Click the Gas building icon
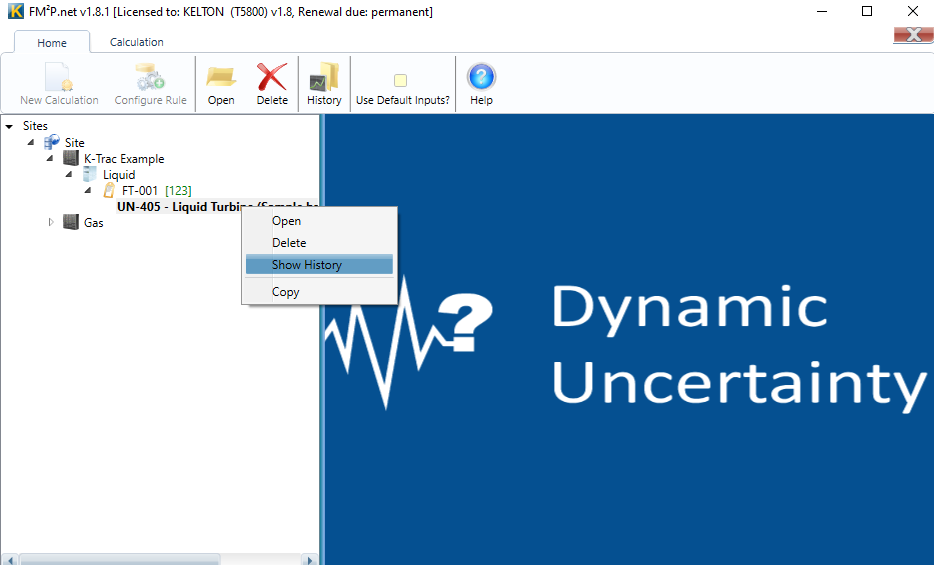 click(71, 222)
